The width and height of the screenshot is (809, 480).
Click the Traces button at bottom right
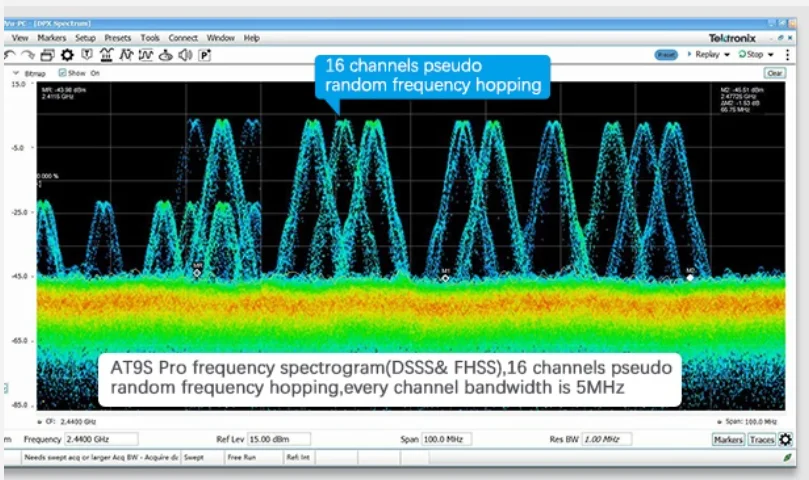[762, 439]
